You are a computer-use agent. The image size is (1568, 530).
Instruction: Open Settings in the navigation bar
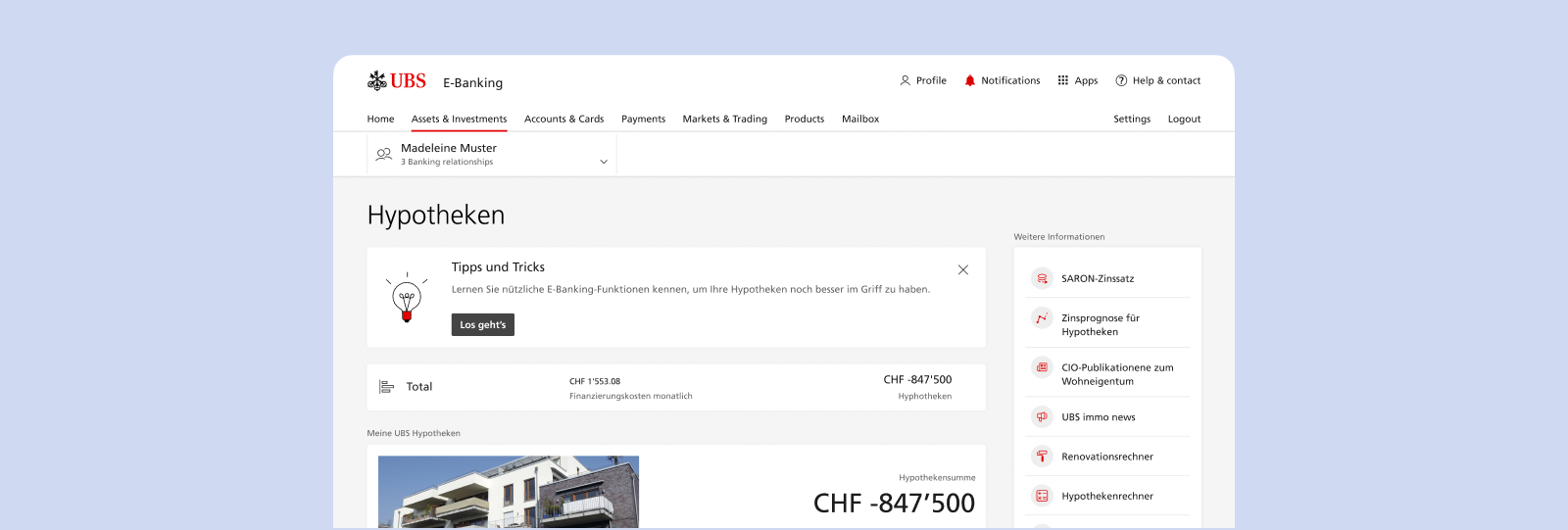coord(1132,119)
